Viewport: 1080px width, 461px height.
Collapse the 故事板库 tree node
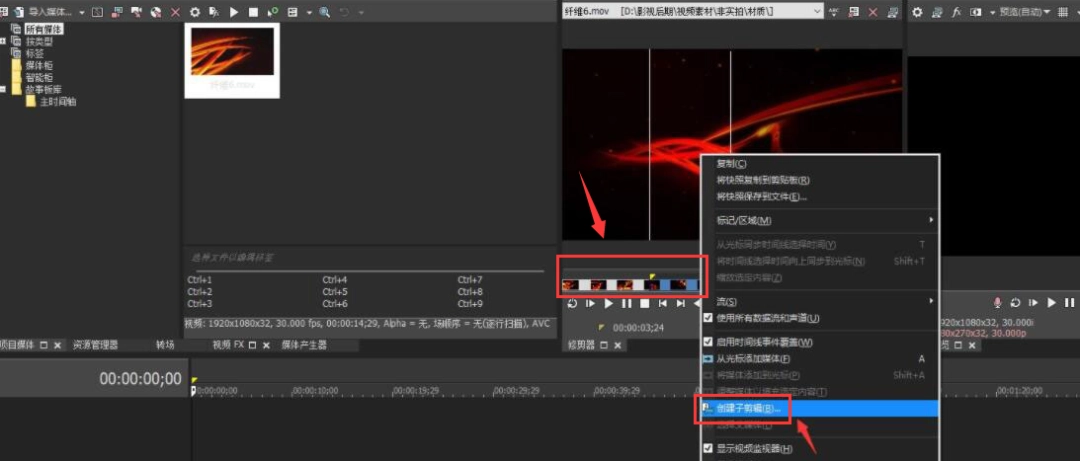click(3, 90)
